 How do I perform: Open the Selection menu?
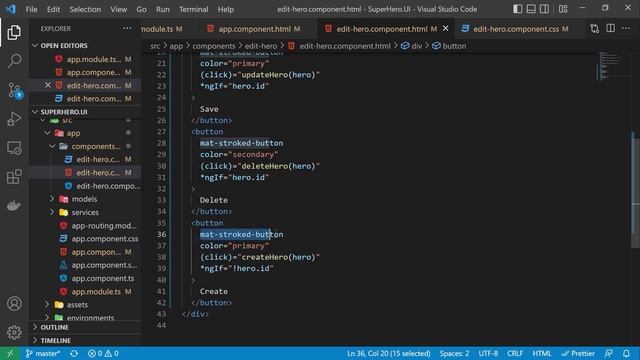point(85,9)
